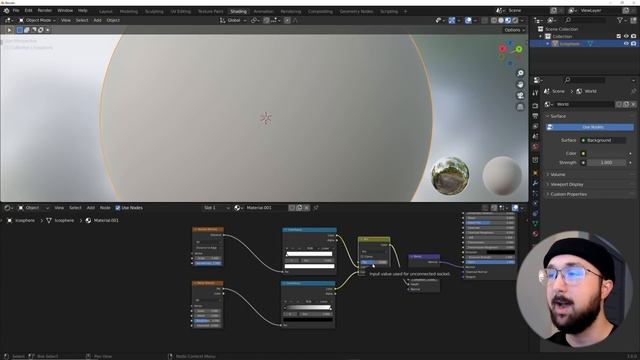Open the Tool properties tab
This screenshot has width=640, height=360.
tap(535, 93)
